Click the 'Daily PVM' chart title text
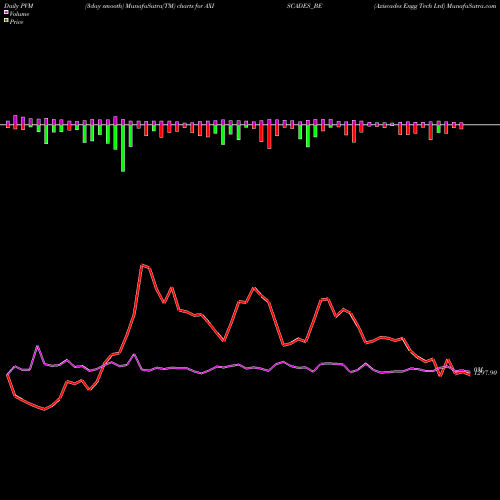Image resolution: width=500 pixels, height=500 pixels. click(x=19, y=6)
